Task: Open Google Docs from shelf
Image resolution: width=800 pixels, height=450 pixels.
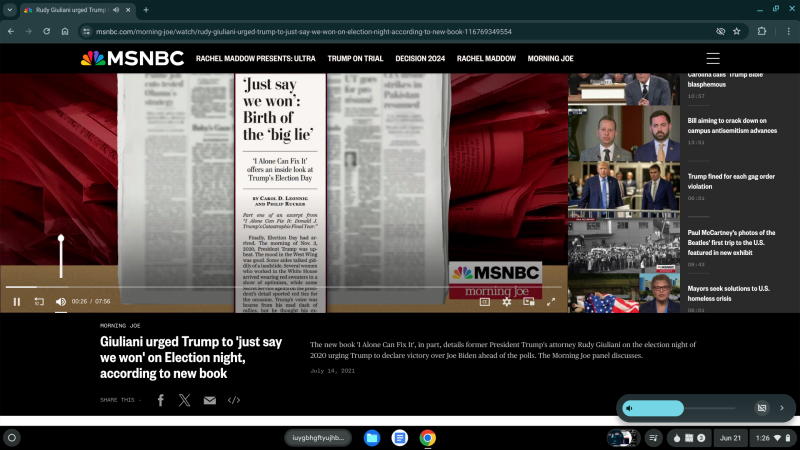Action: point(399,438)
